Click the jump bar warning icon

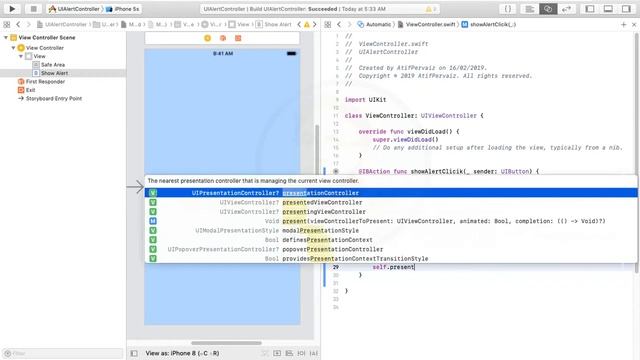pos(307,24)
